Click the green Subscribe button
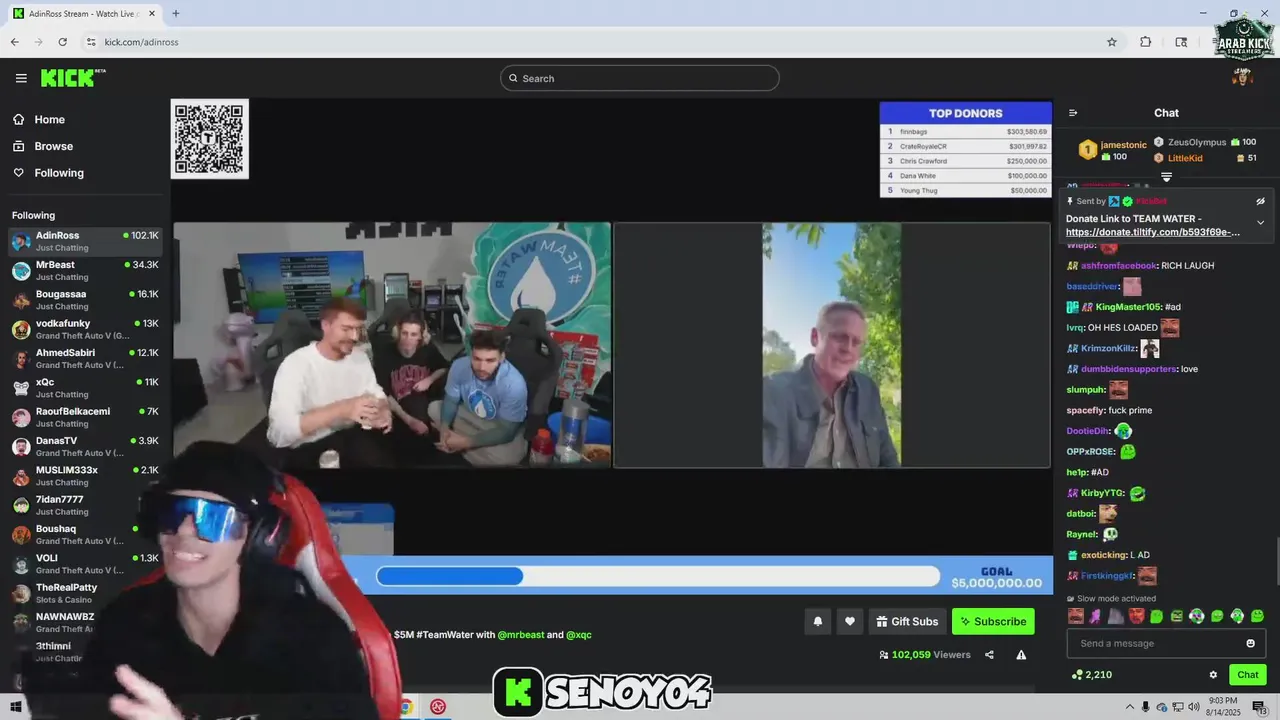Image resolution: width=1280 pixels, height=720 pixels. pos(993,621)
